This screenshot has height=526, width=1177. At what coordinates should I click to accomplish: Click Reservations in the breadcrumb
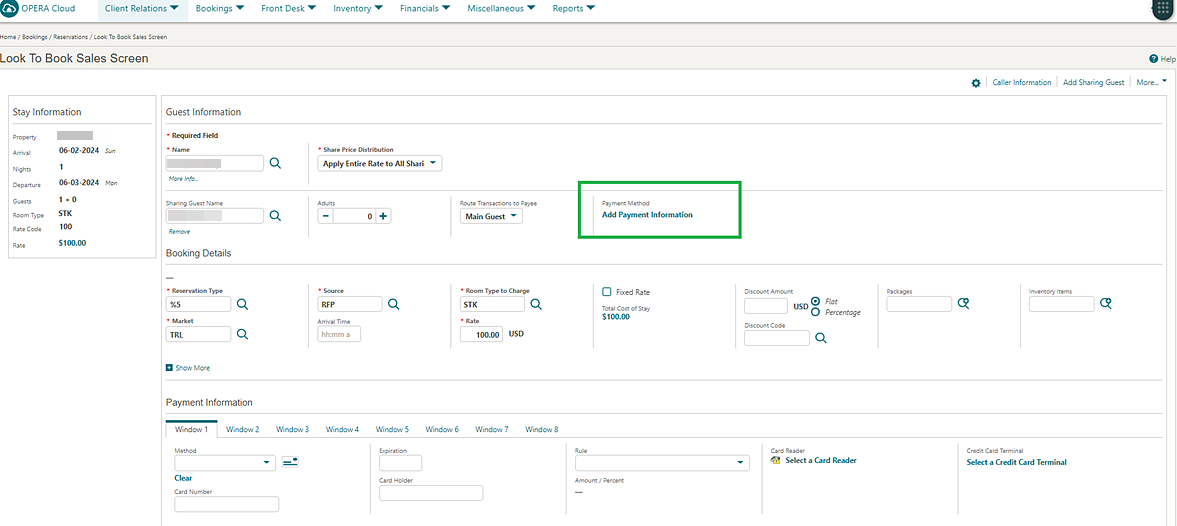pos(70,36)
